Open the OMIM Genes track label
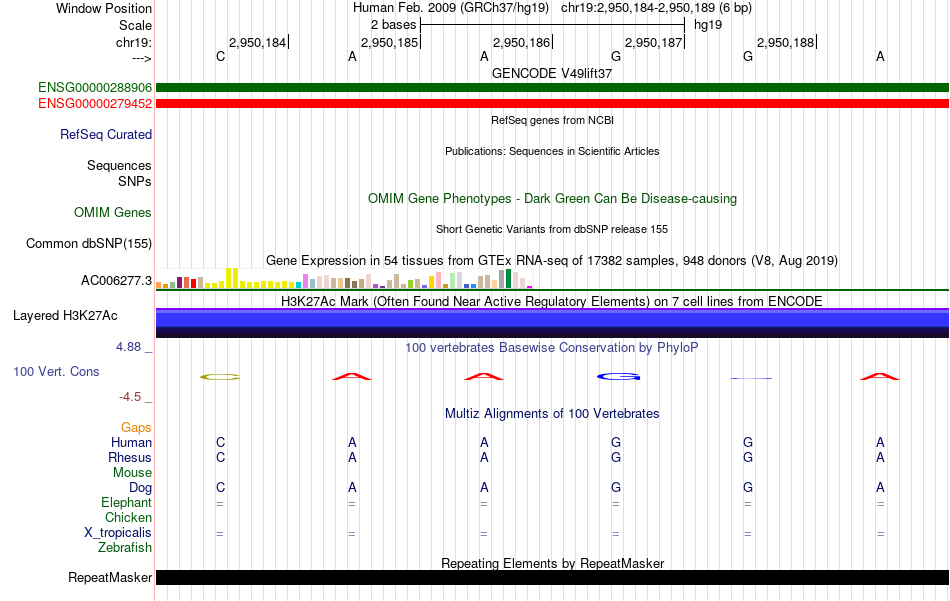The image size is (950, 601). coord(113,212)
